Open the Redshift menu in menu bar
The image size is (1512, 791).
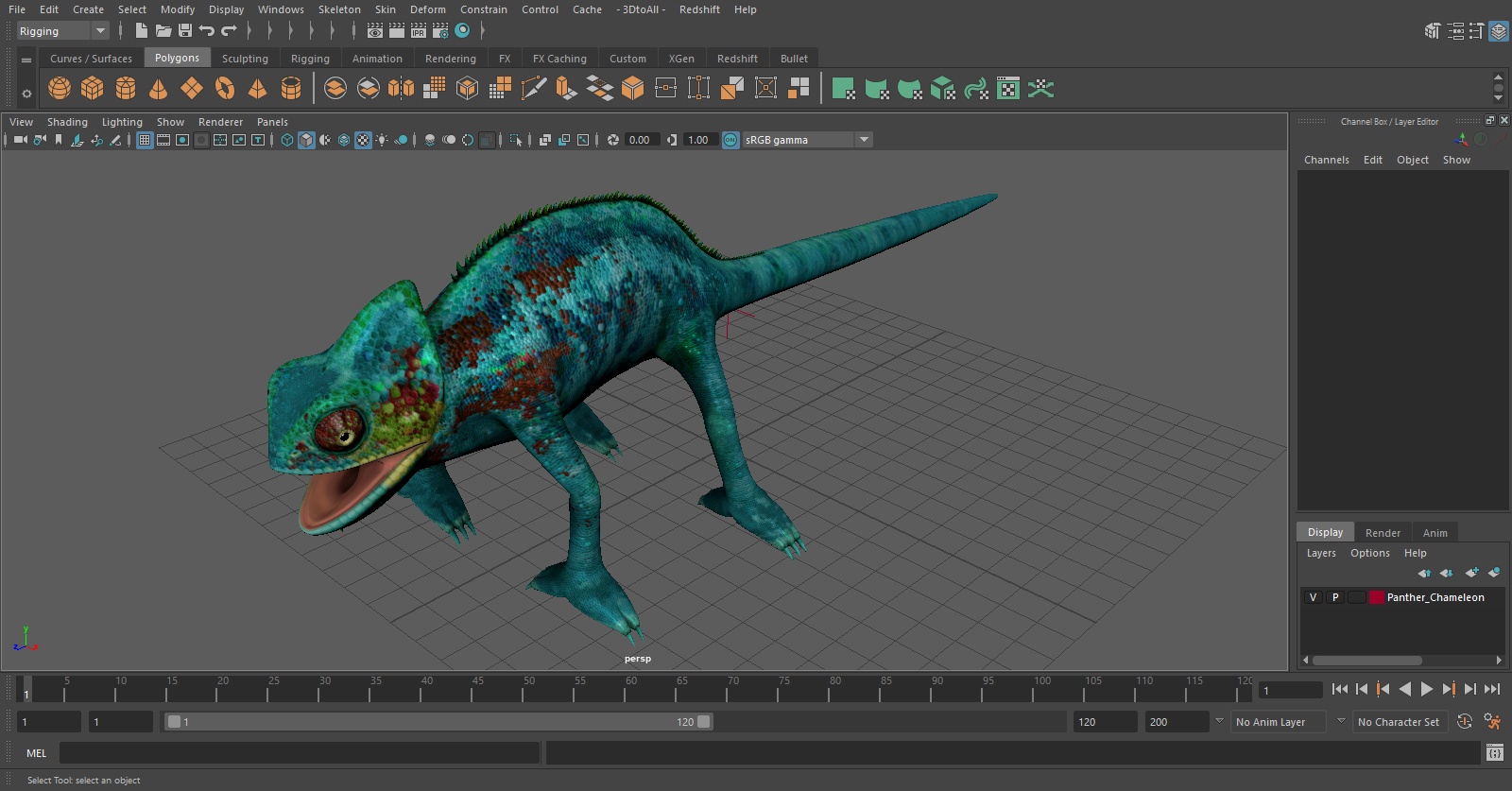[x=699, y=9]
